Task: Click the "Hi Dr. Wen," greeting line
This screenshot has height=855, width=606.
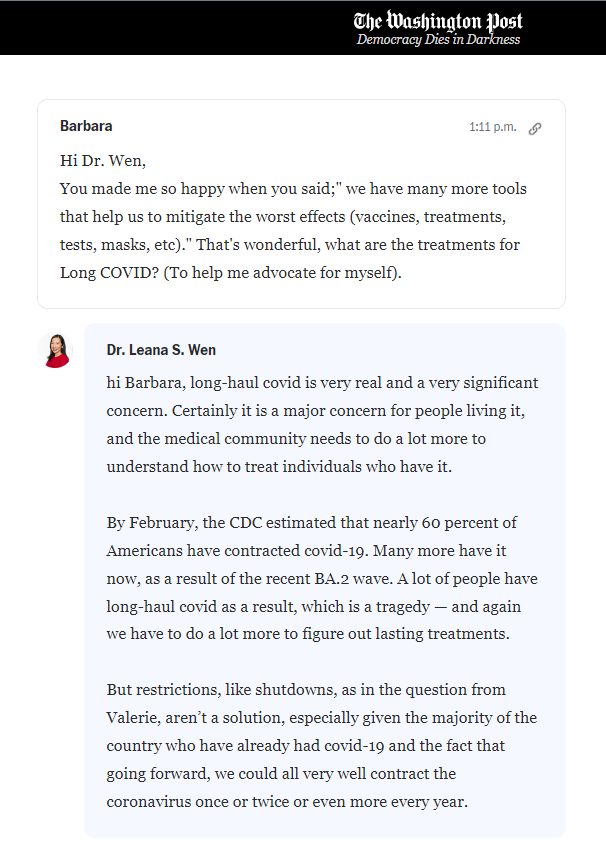Action: click(x=110, y=160)
